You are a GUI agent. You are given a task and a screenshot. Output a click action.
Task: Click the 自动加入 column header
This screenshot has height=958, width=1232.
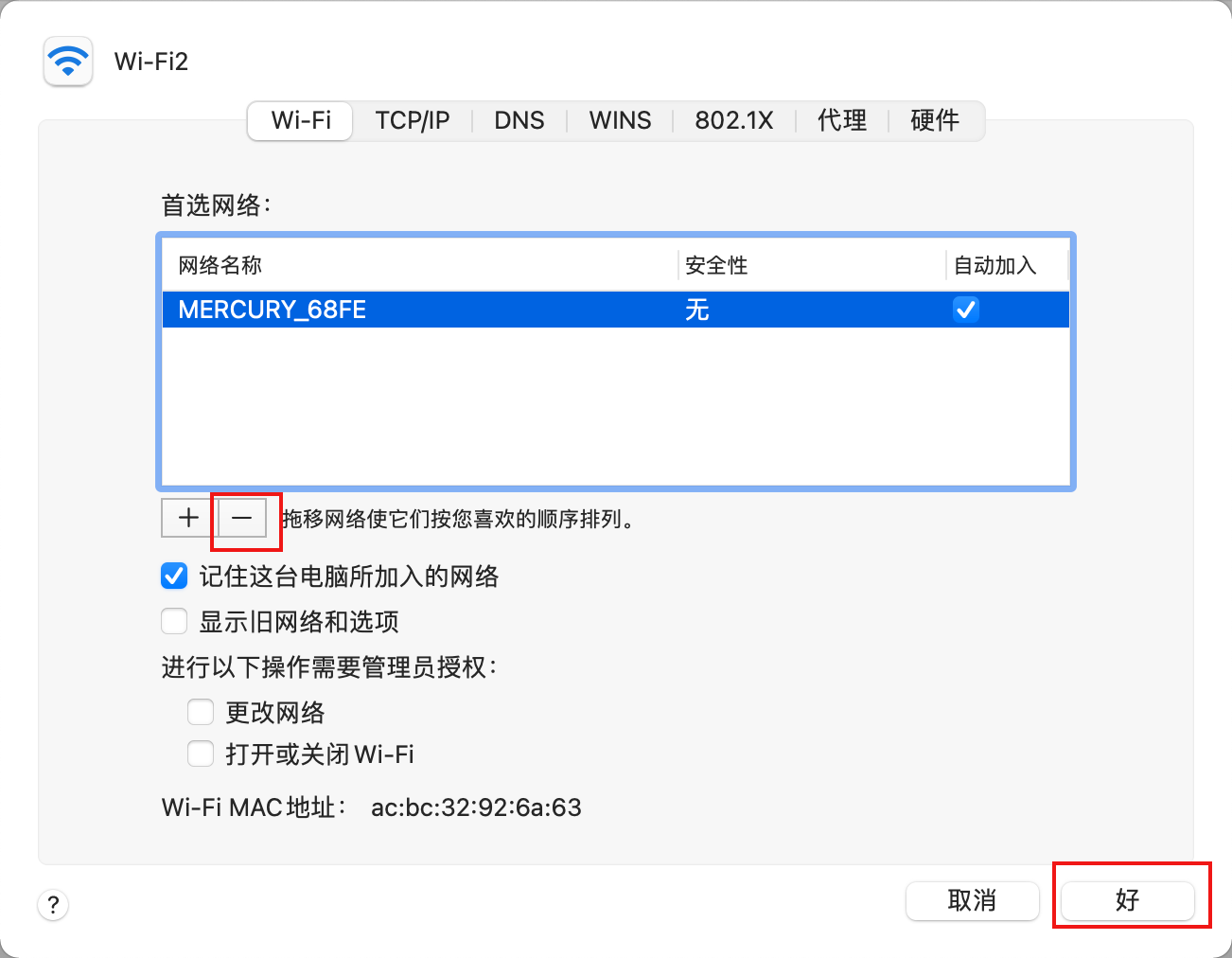pyautogui.click(x=1007, y=265)
